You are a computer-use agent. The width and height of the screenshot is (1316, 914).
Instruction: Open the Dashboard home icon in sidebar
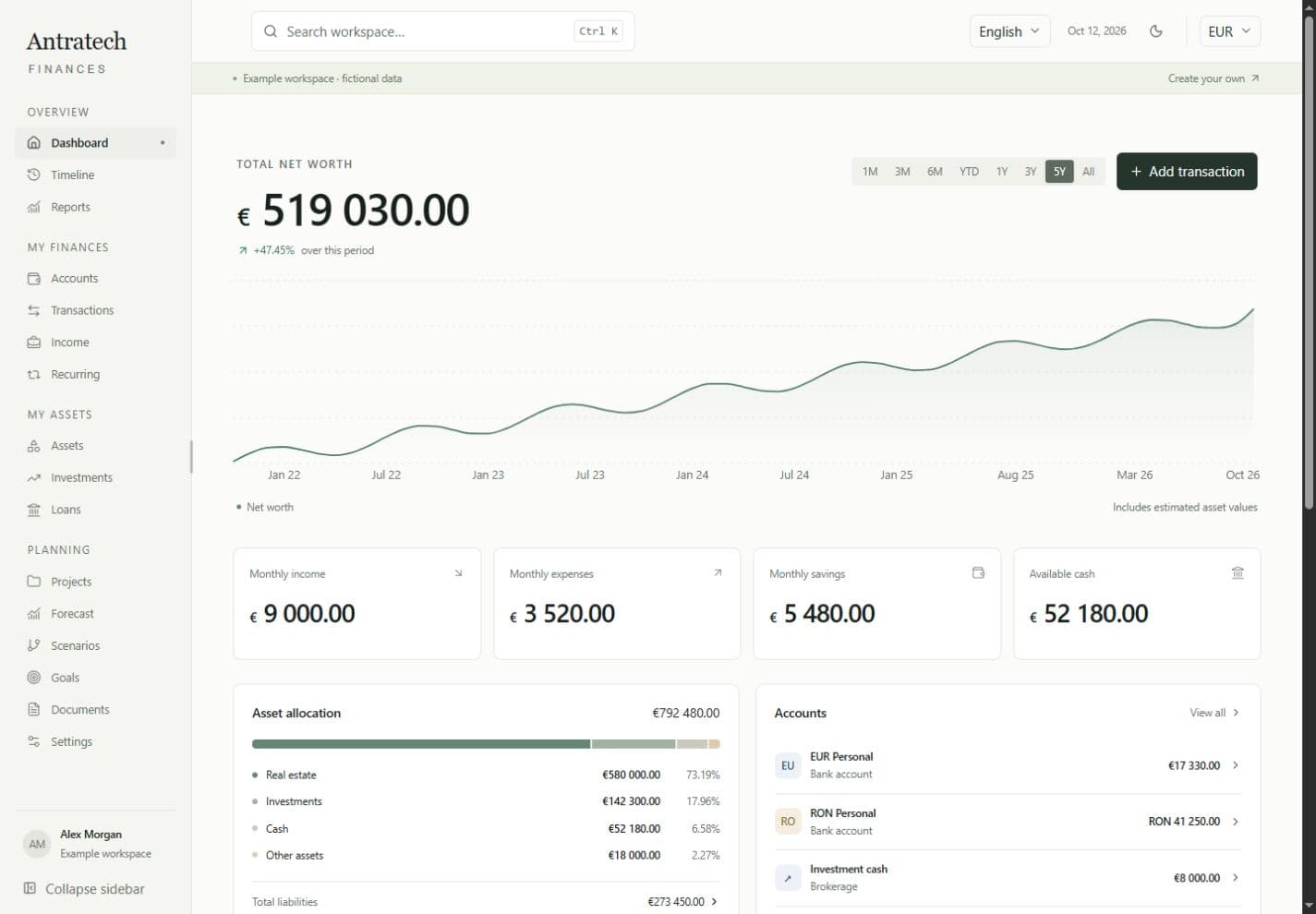[x=34, y=143]
